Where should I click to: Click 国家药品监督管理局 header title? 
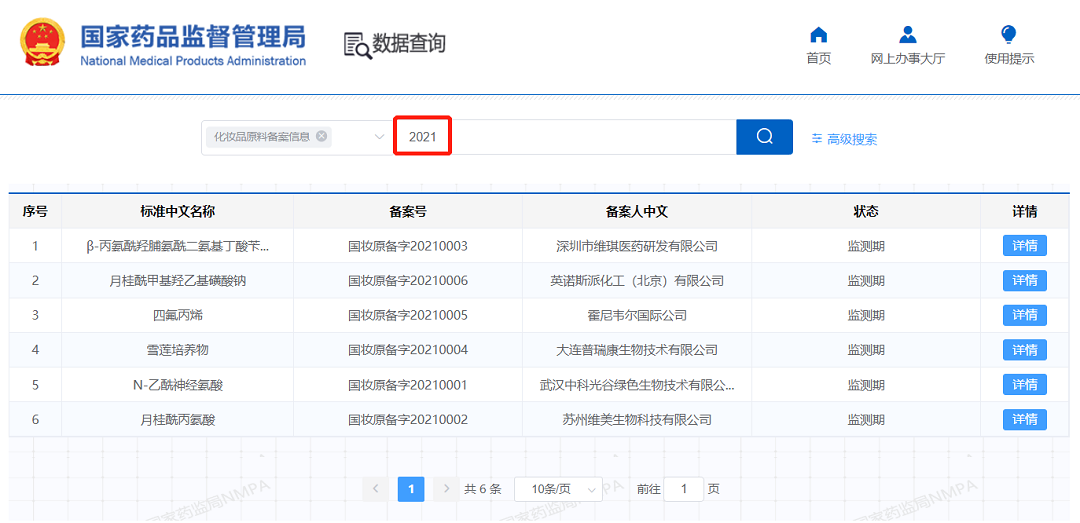pos(194,37)
